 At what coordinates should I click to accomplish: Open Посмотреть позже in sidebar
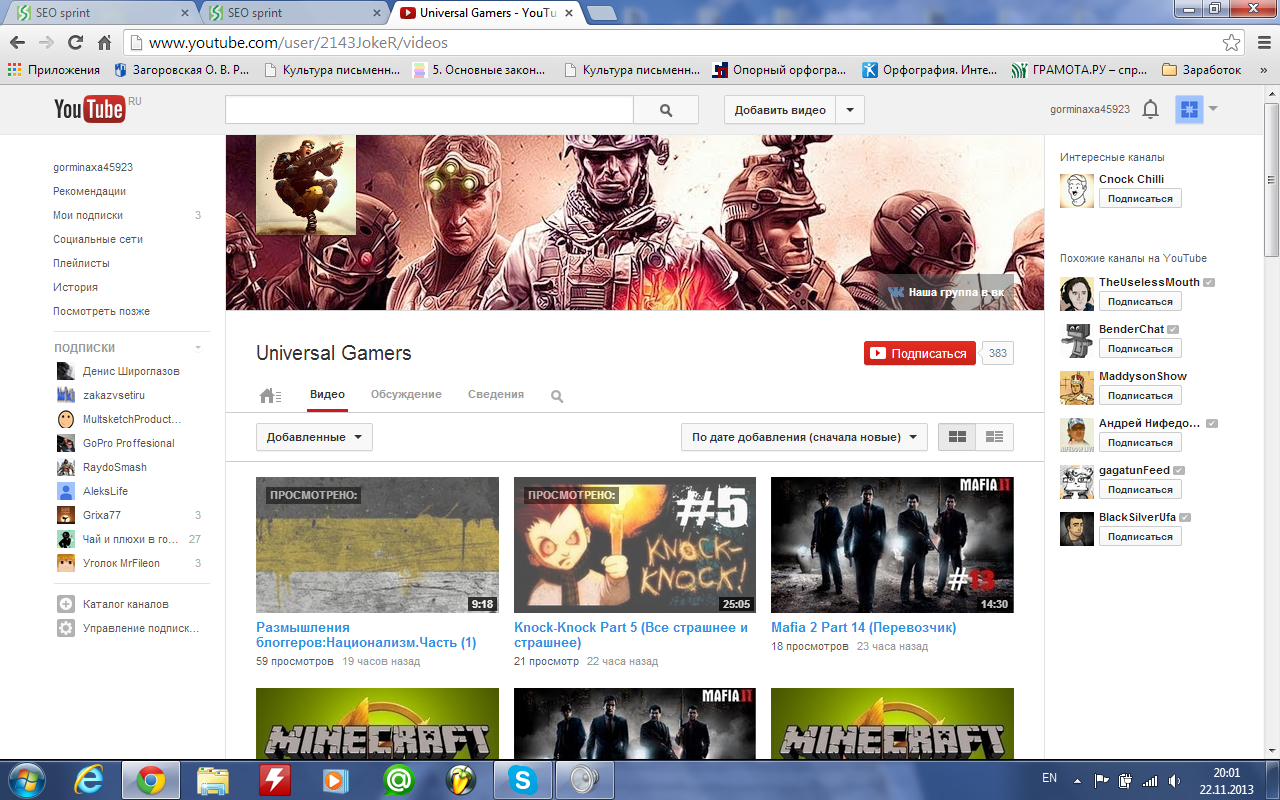101,311
